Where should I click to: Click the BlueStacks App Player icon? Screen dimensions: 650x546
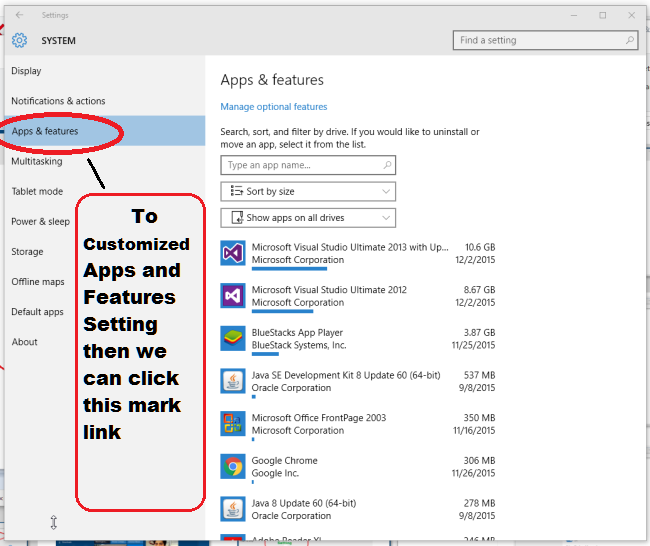[233, 338]
